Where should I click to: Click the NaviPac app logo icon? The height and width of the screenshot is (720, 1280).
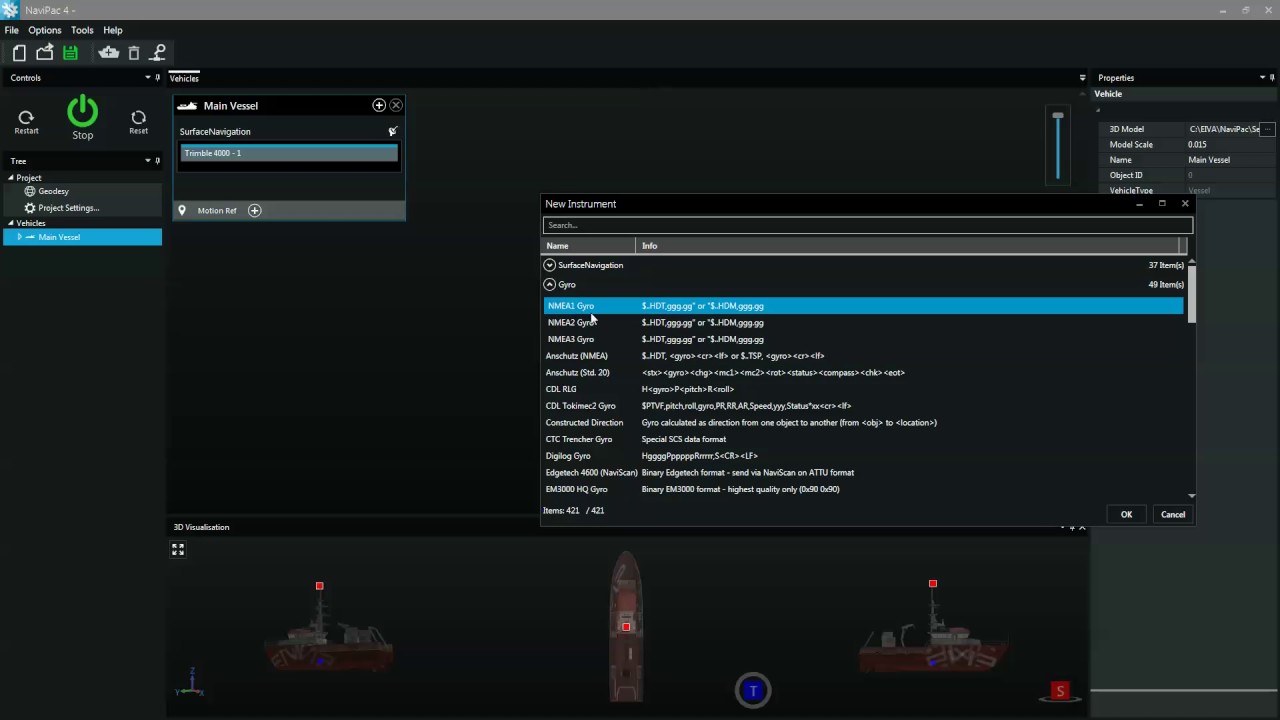click(9, 10)
